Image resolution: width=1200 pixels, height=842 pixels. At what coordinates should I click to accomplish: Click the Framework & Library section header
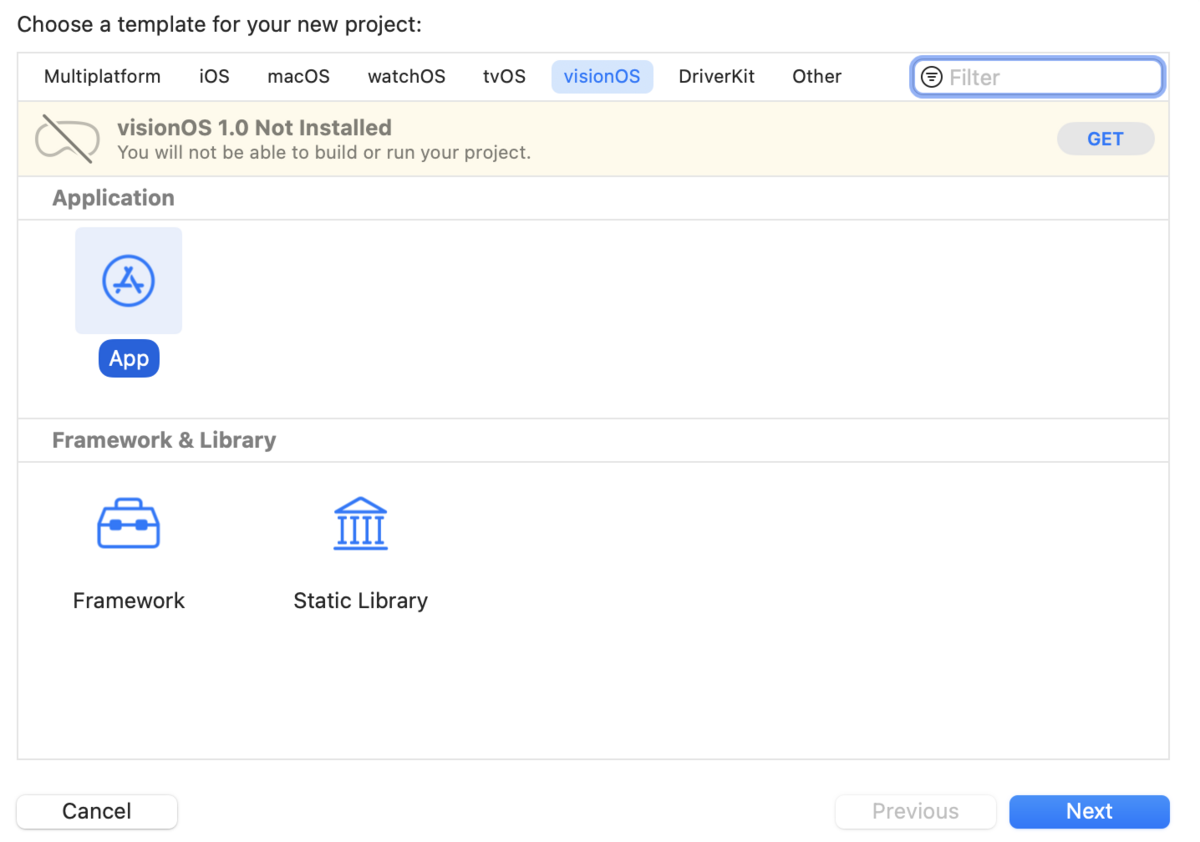point(164,440)
